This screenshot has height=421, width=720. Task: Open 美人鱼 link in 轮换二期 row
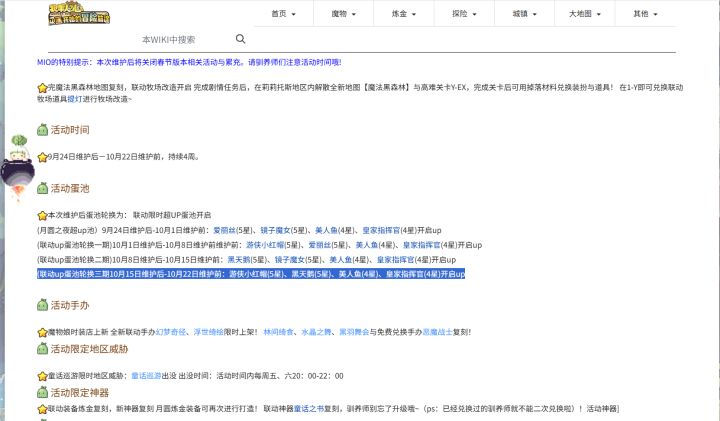click(341, 259)
